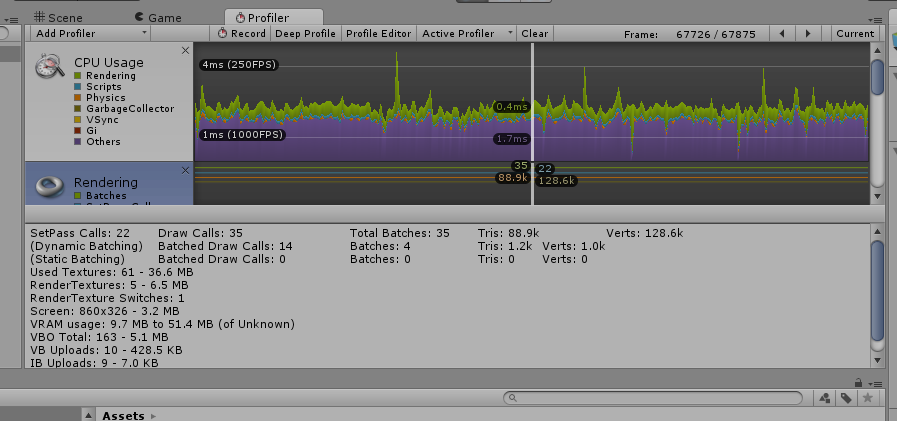Toggle VSync color swatch
The width and height of the screenshot is (897, 421).
pyautogui.click(x=78, y=120)
